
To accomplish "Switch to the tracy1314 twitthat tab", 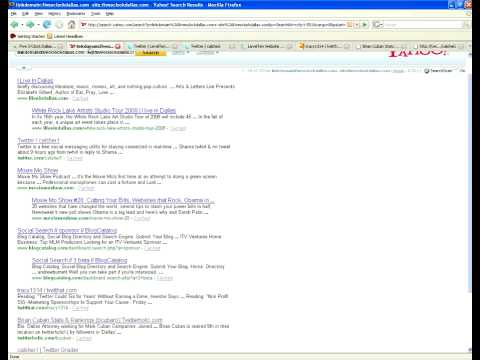I will coord(323,46).
